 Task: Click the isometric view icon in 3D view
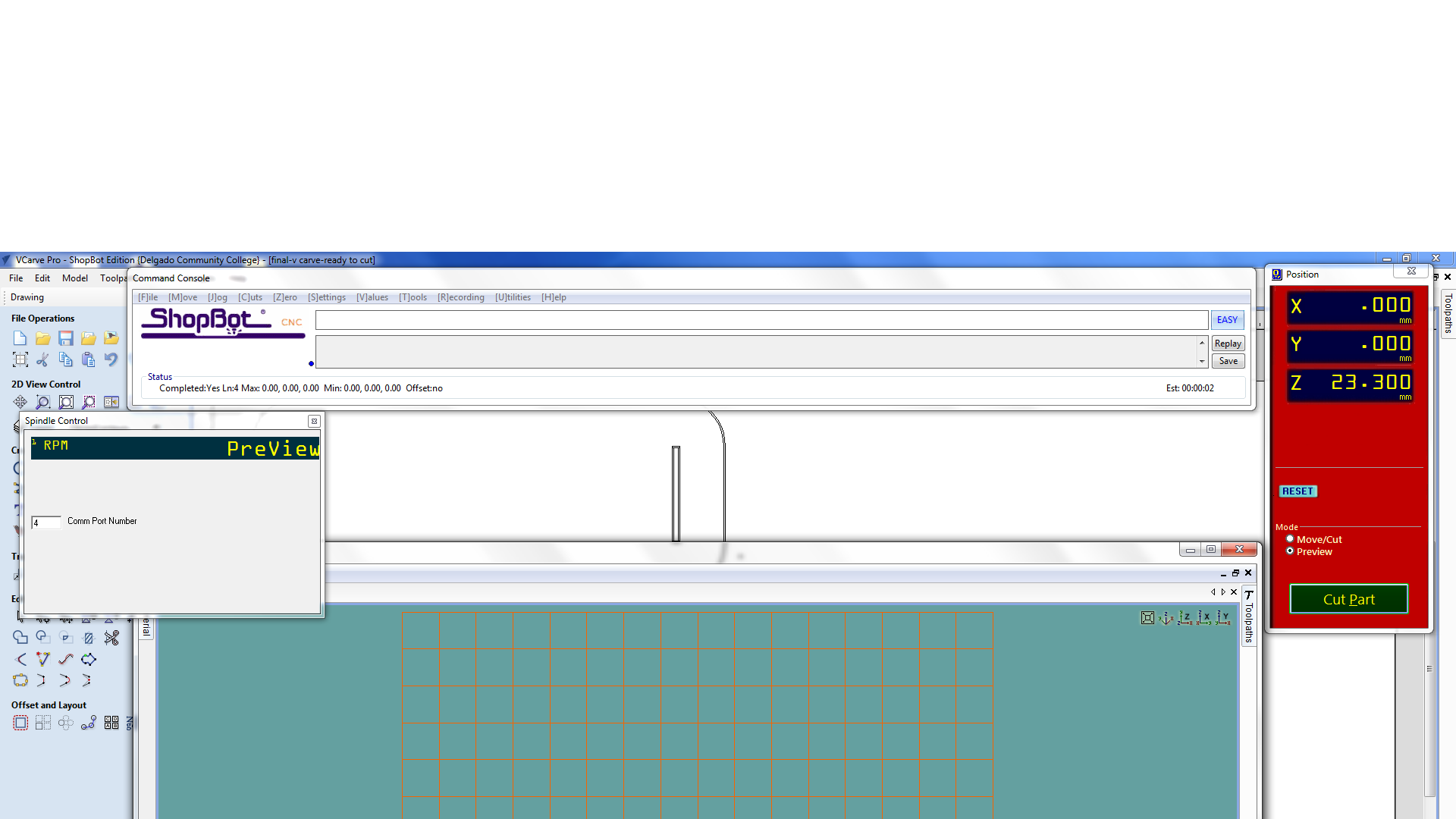[x=1166, y=618]
